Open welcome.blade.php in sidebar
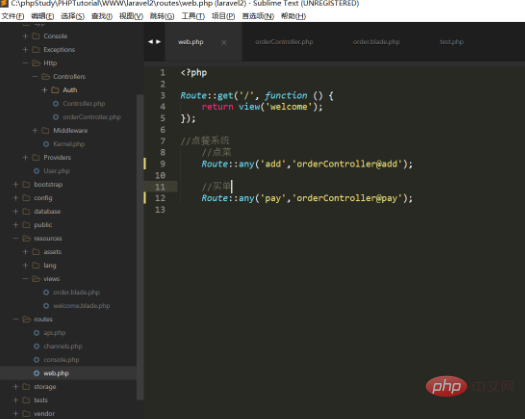The width and height of the screenshot is (525, 419). 82,306
